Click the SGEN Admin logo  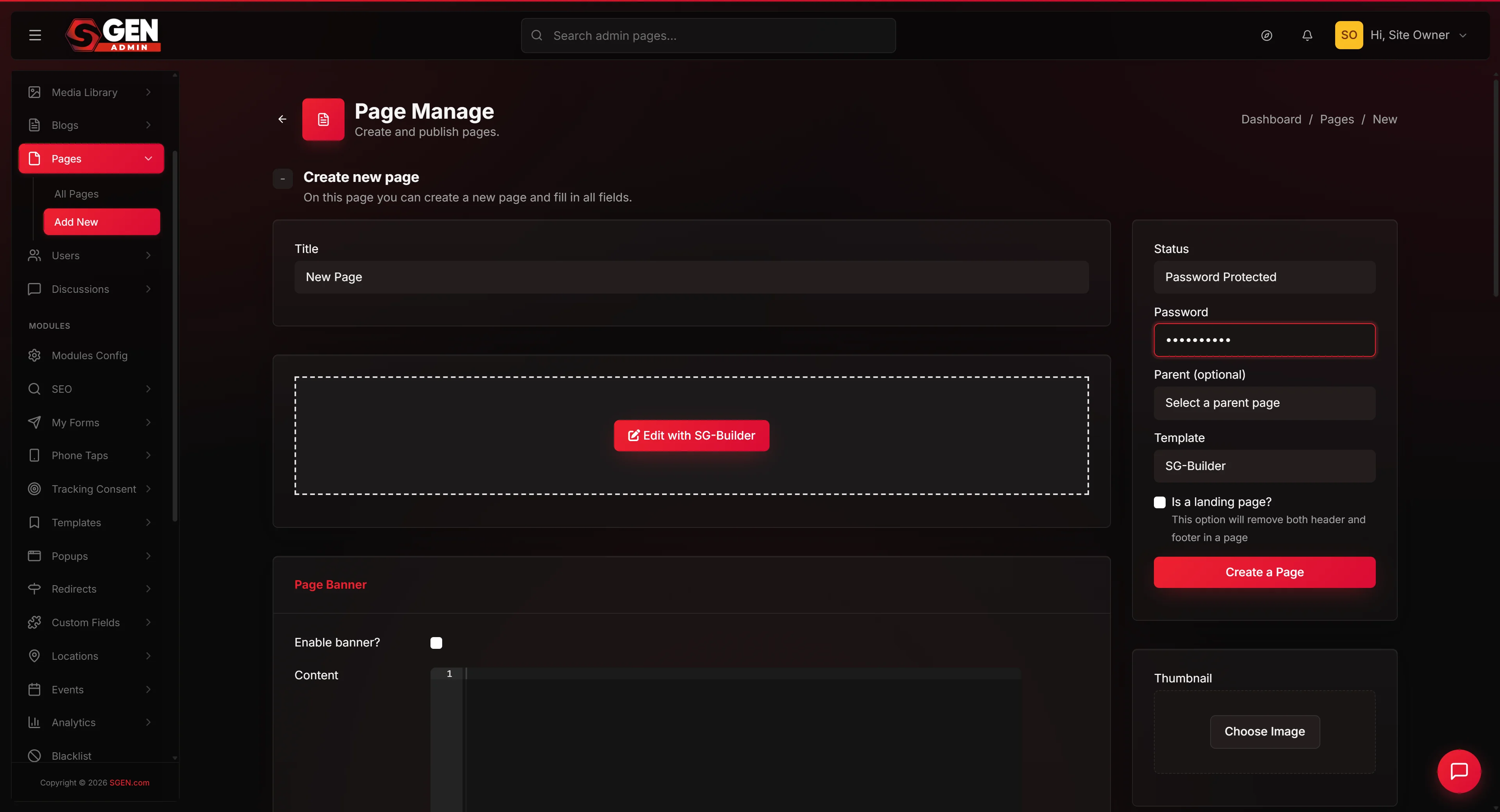click(x=113, y=35)
